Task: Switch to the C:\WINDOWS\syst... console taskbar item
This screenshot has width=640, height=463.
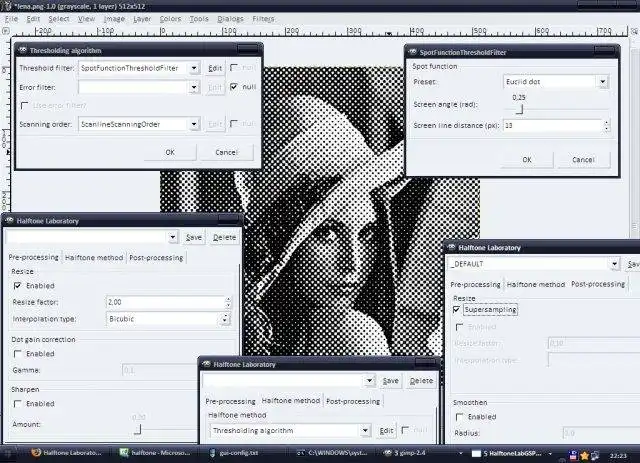Action: click(332, 453)
